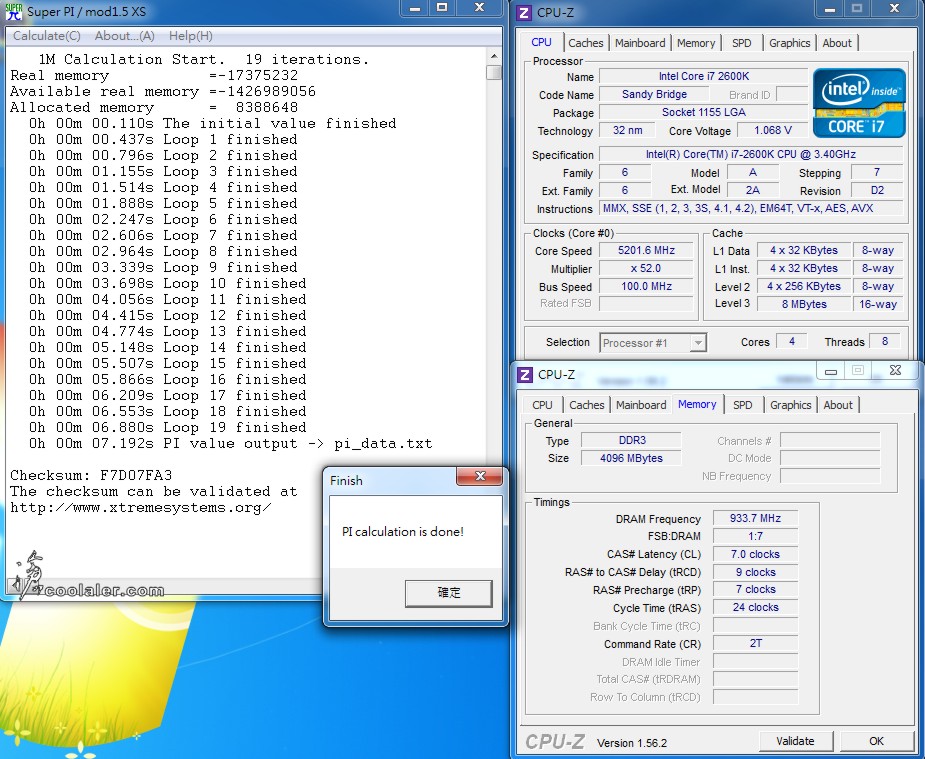The width and height of the screenshot is (925, 759).
Task: Open Graphics tab in the lower CPU-Z window
Action: [x=790, y=405]
